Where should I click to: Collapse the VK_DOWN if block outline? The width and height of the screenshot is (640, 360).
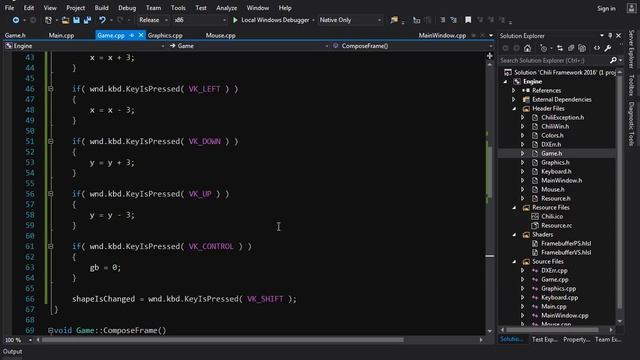[51, 141]
